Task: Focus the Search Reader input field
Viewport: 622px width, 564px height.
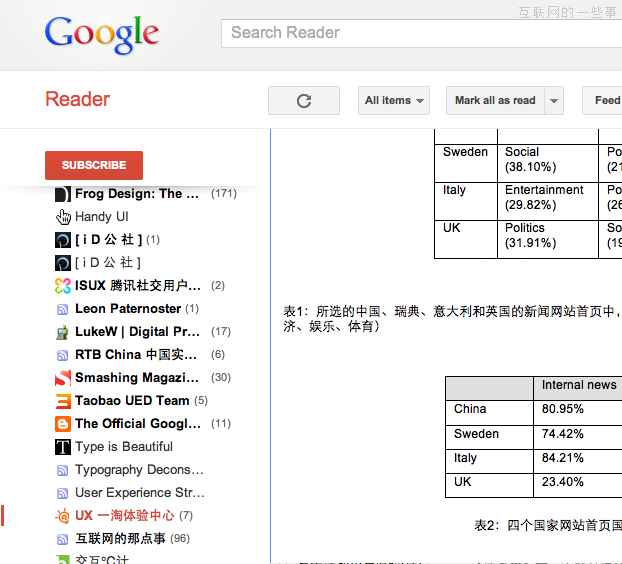Action: 421,33
